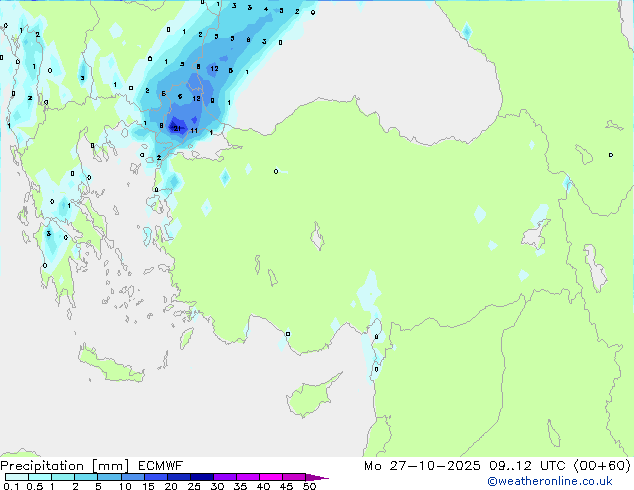This screenshot has width=634, height=490.
Task: Click the 0.1–0.5 mm legend color swatch
Action: click(x=17, y=477)
